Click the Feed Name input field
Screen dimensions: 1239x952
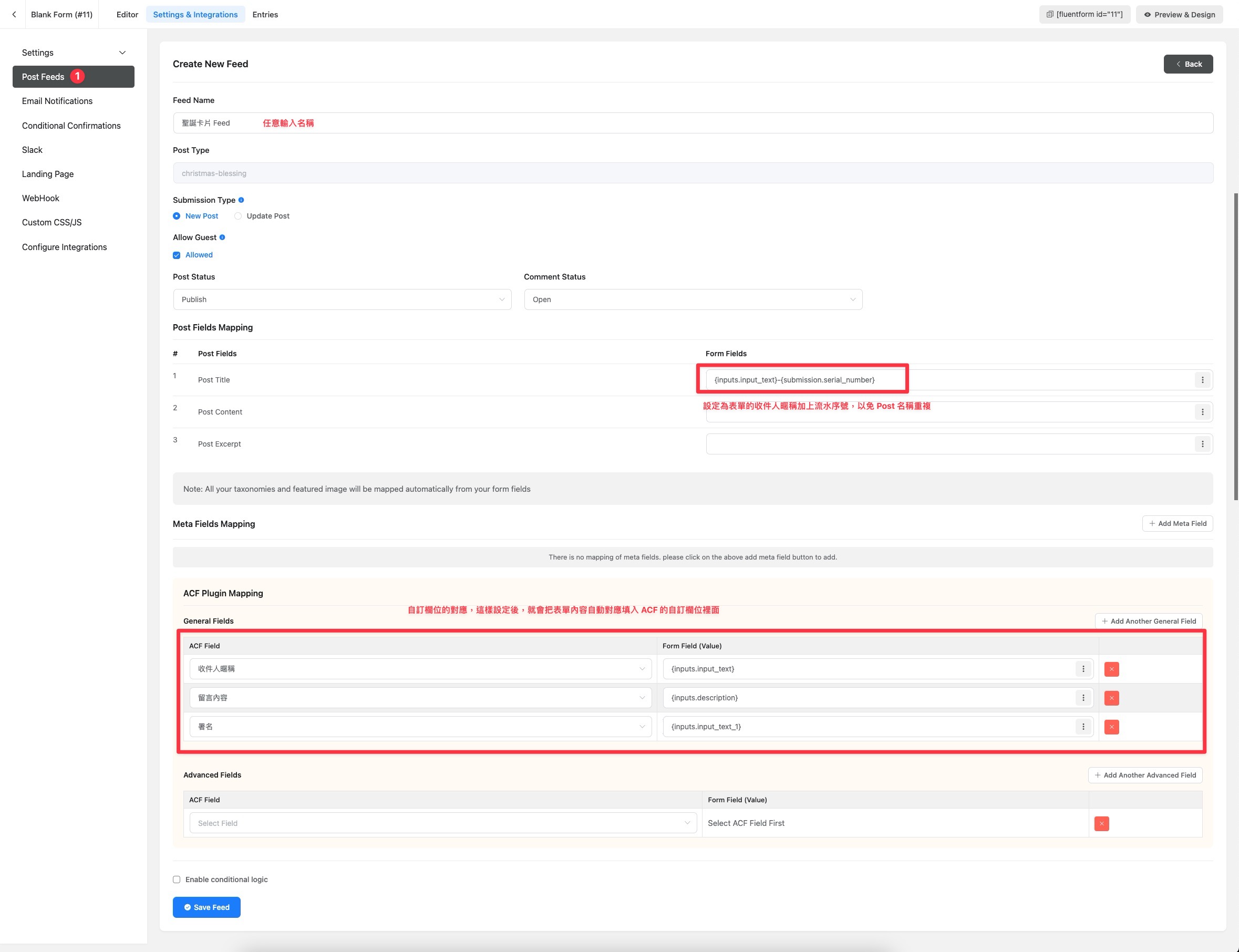(x=693, y=123)
